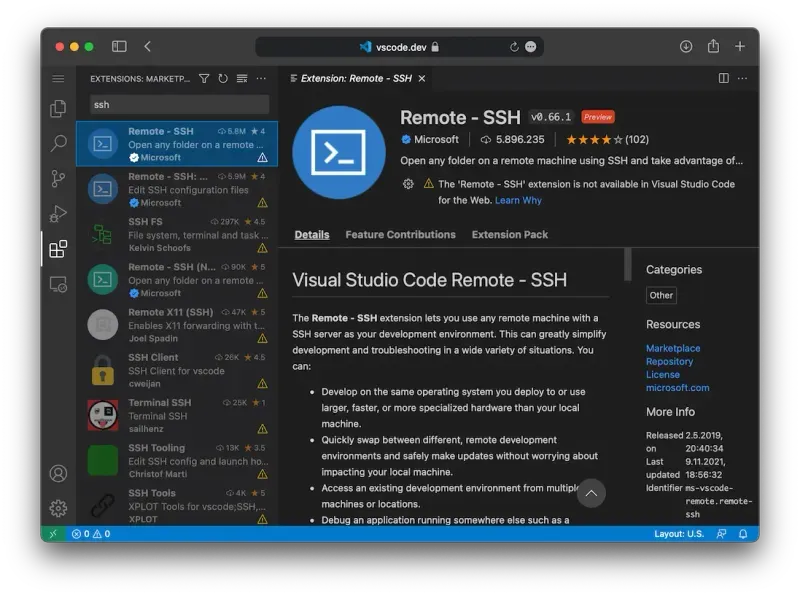Filter extensions with the funnel icon

(204, 79)
